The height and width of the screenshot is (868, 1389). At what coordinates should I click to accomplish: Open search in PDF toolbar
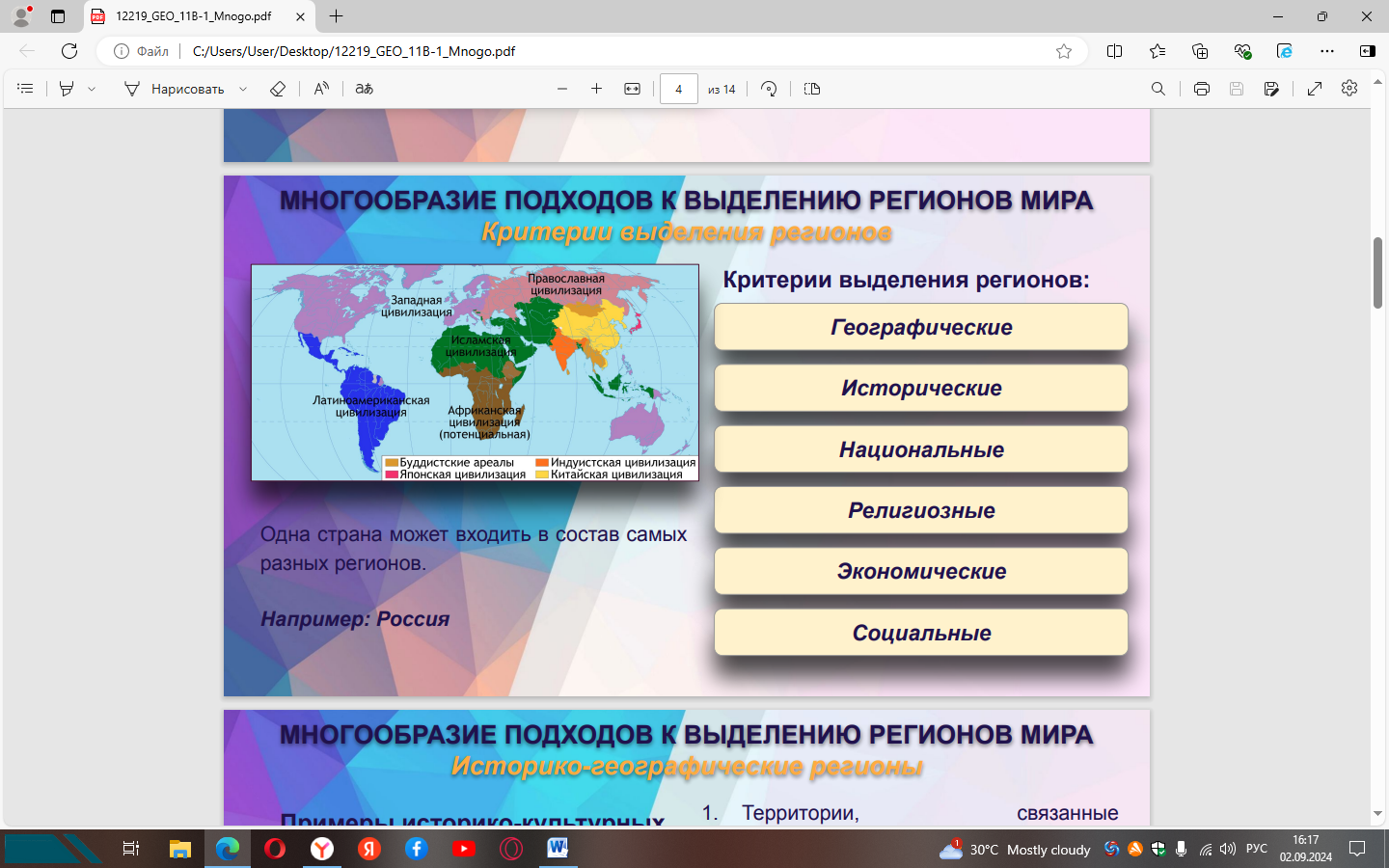[x=1158, y=89]
